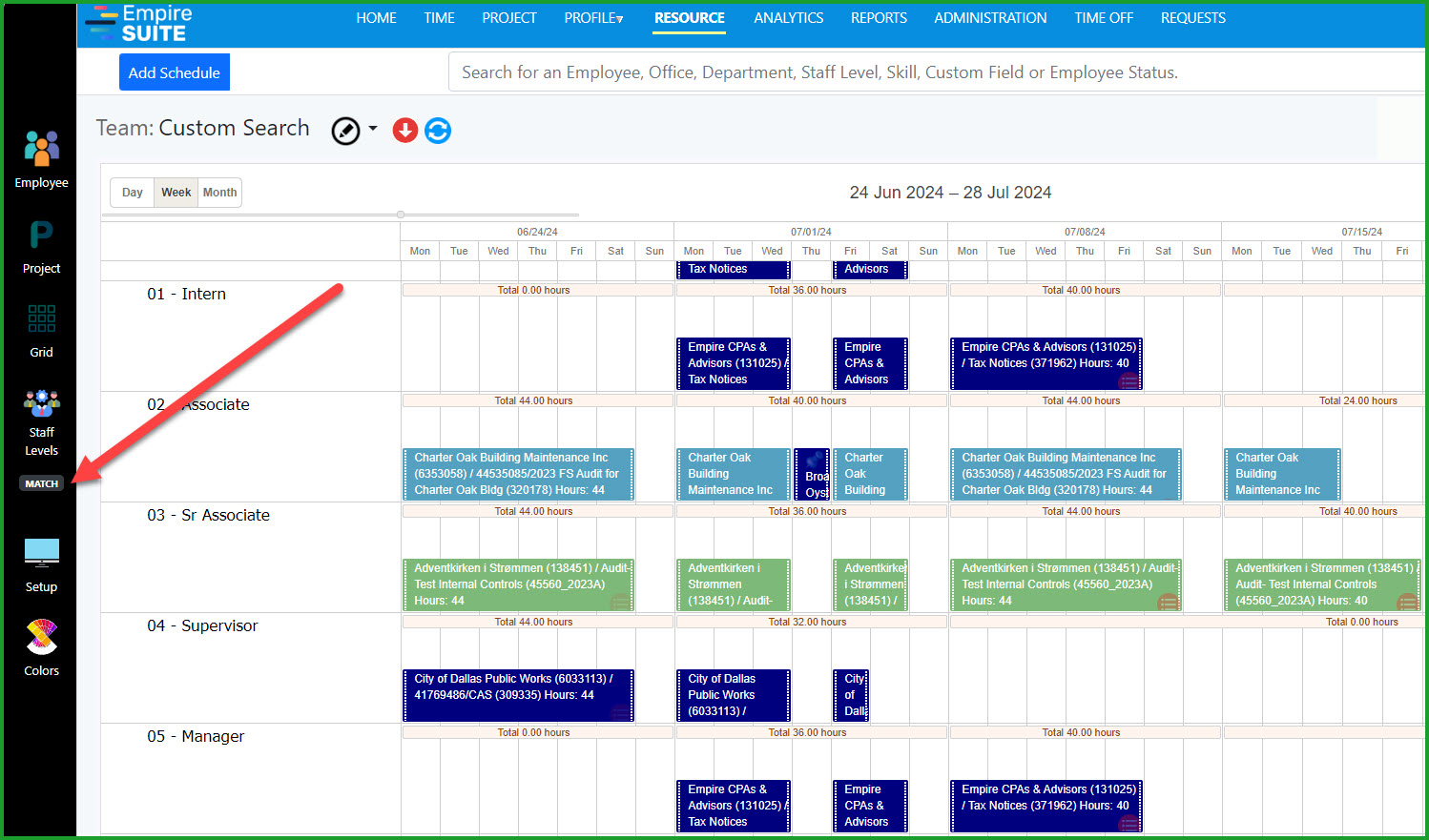Open Manager Empire CPAs Hours: 40 block
Viewport: 1429px width, 840px height.
tap(1046, 806)
